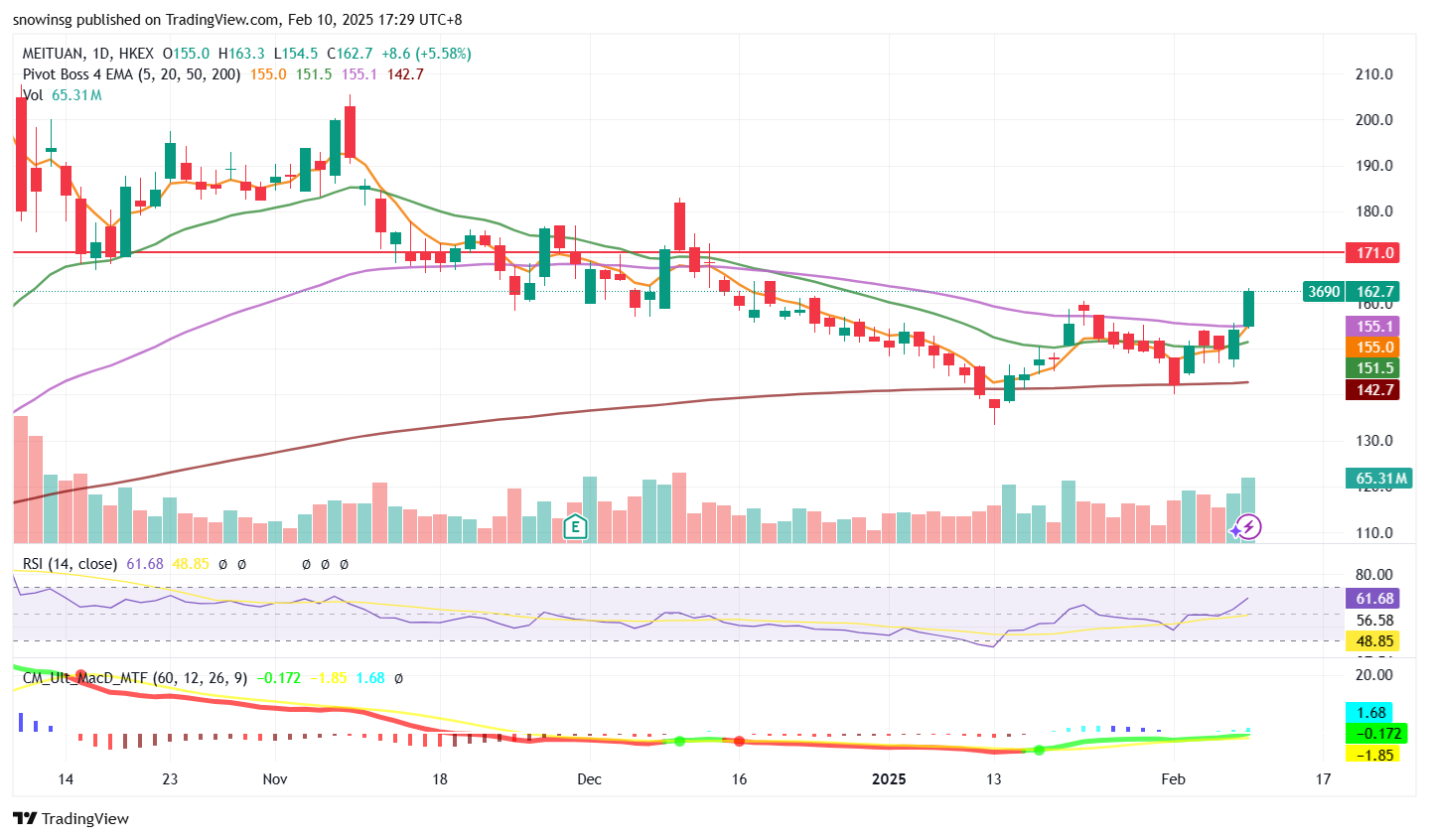1429x840 pixels.
Task: Open the RSI (14, close) indicator legend
Action: (x=70, y=563)
